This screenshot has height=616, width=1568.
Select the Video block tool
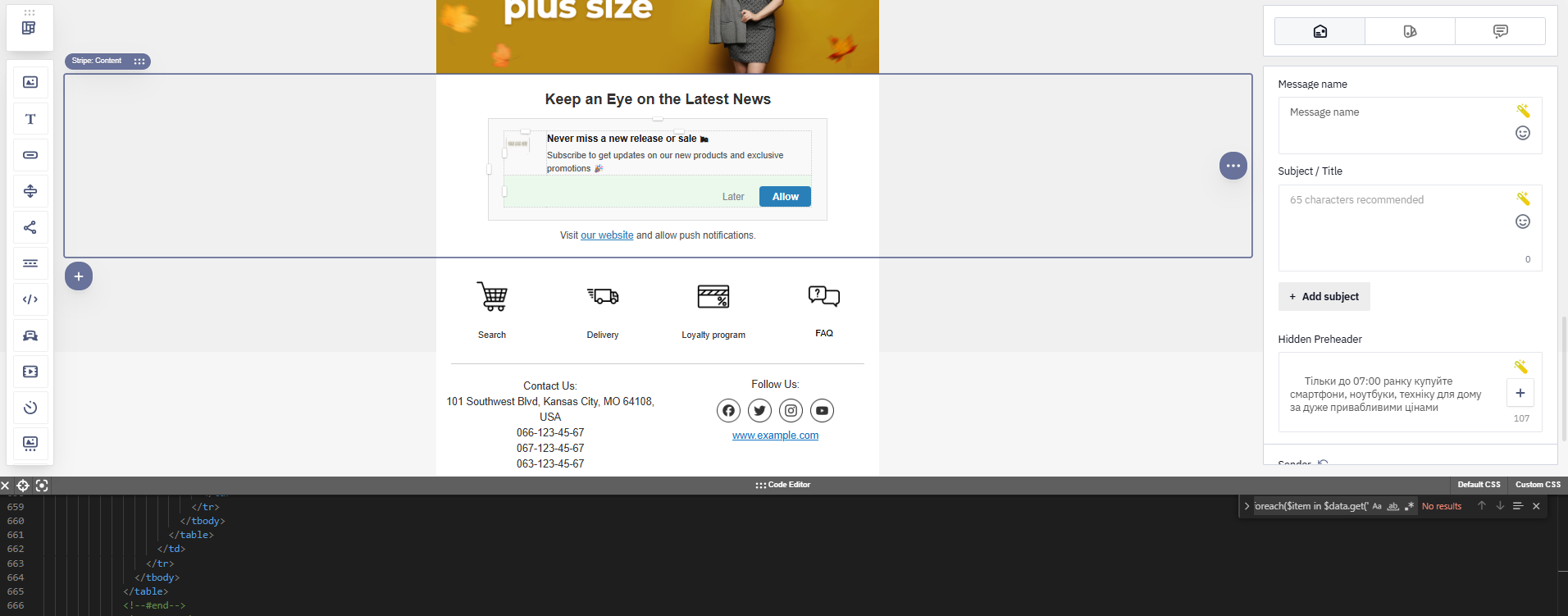(30, 372)
